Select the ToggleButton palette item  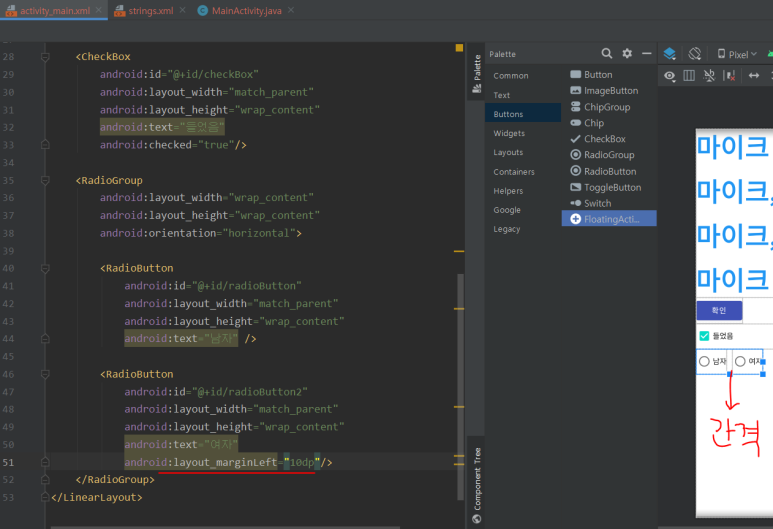pos(609,187)
